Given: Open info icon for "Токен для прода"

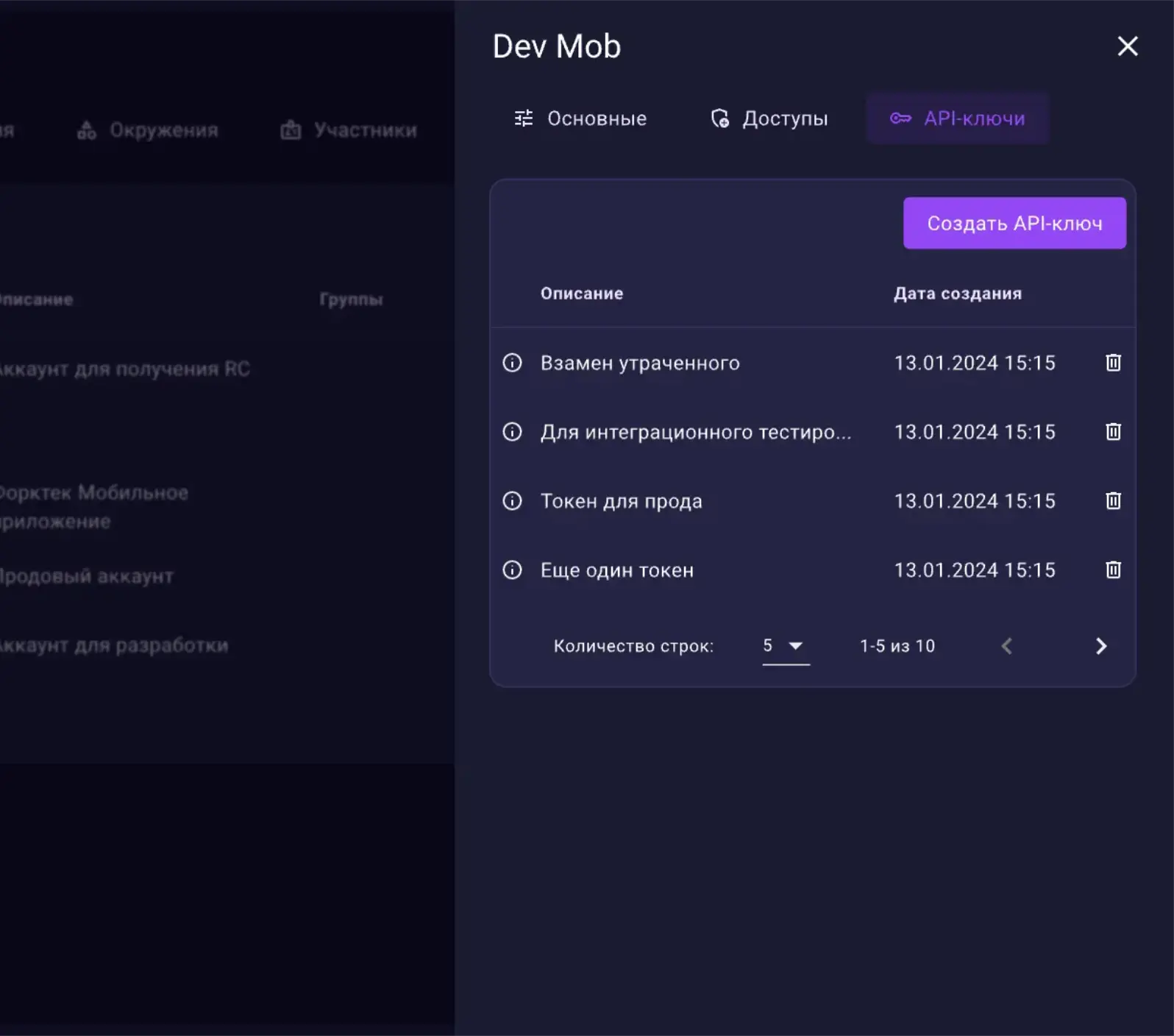Looking at the screenshot, I should click(512, 501).
